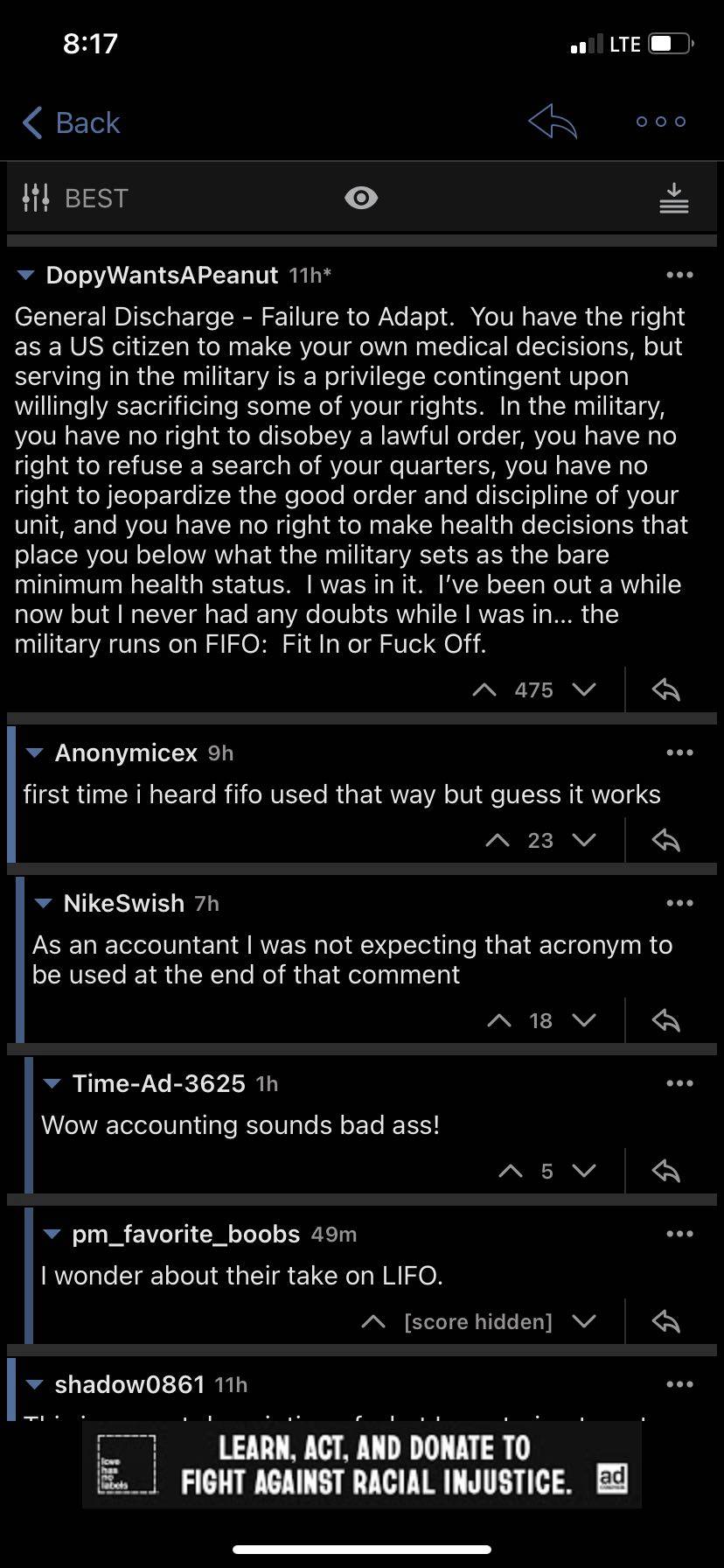Collapse DopyWantsAPeanut's top comment
This screenshot has width=724, height=1568.
tap(24, 275)
